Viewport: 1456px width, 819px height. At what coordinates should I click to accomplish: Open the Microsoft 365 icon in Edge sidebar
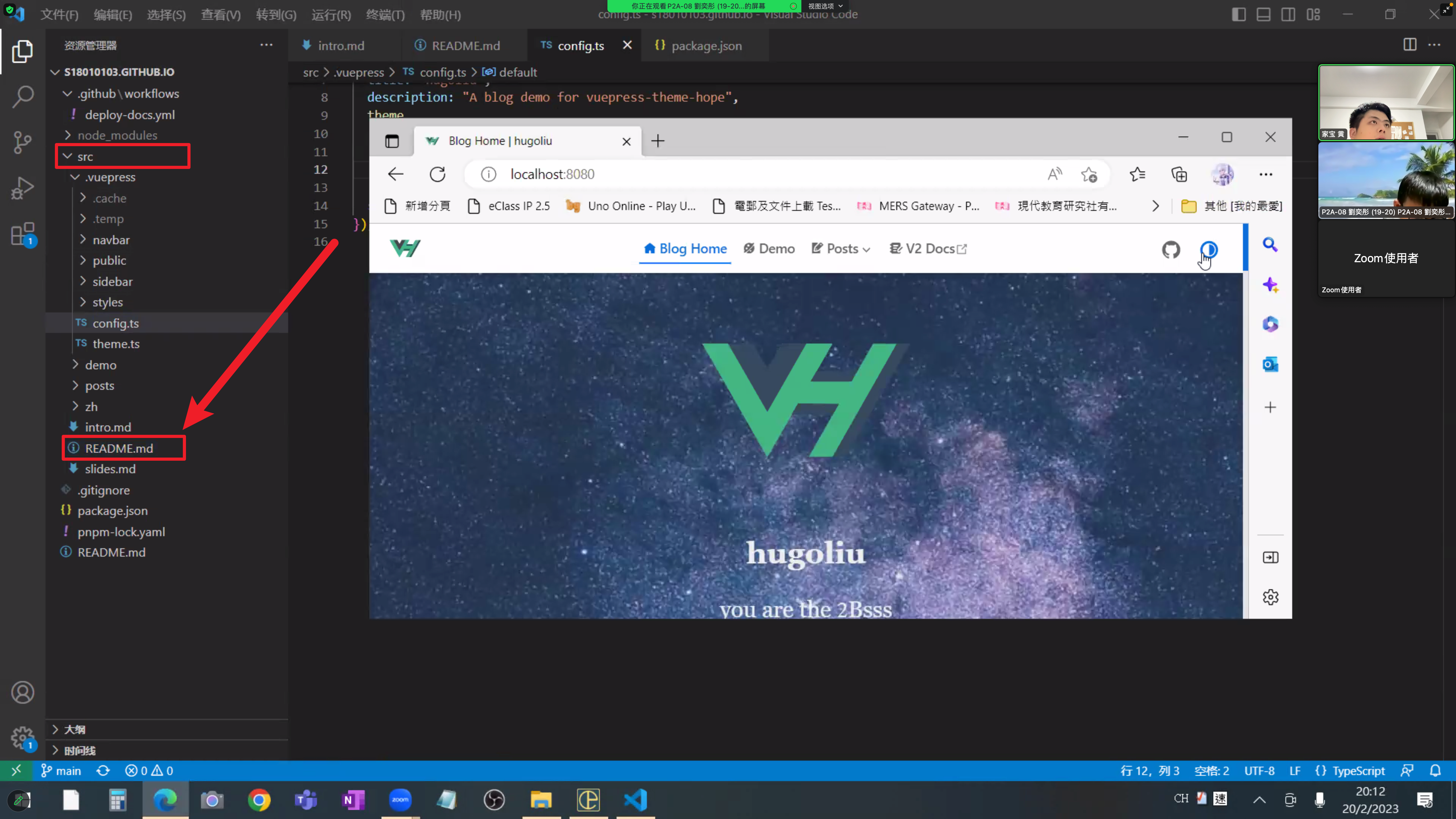coord(1270,324)
